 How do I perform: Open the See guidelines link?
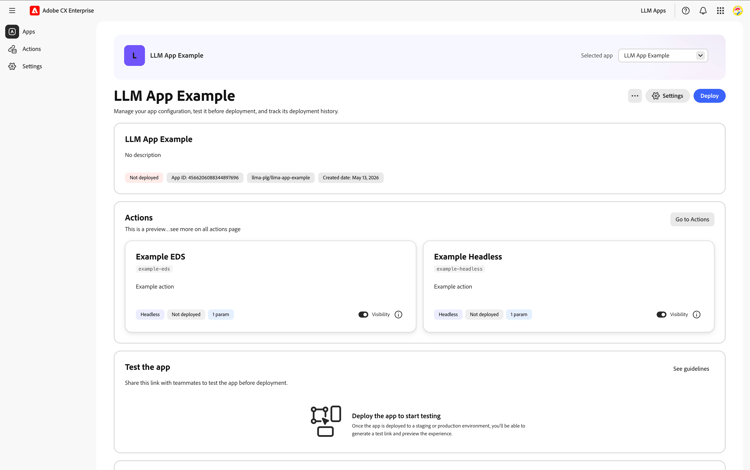click(691, 369)
